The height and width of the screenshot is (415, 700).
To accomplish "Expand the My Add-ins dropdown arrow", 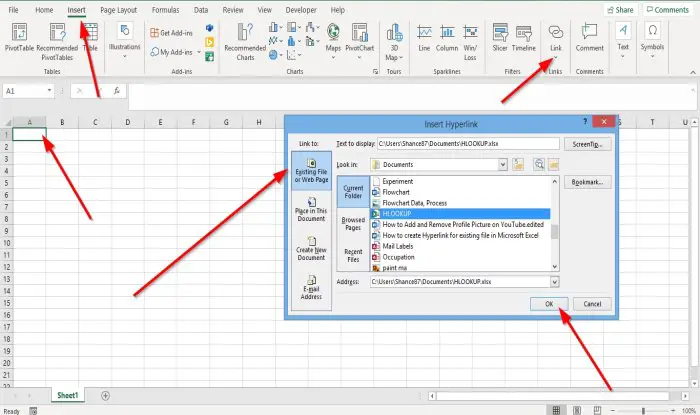I will pos(199,52).
